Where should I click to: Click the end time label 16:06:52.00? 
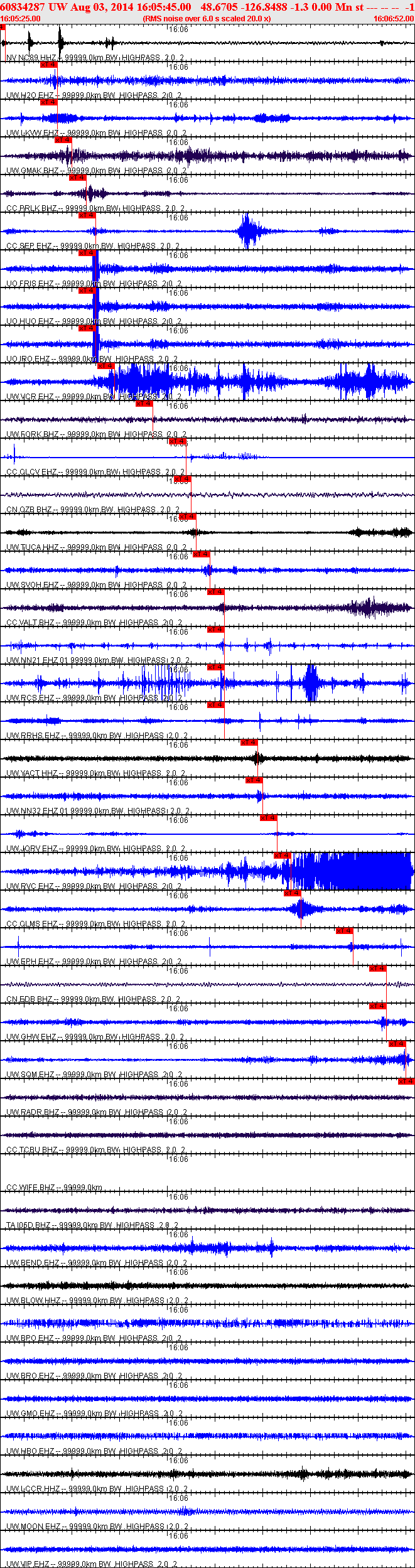point(394,19)
